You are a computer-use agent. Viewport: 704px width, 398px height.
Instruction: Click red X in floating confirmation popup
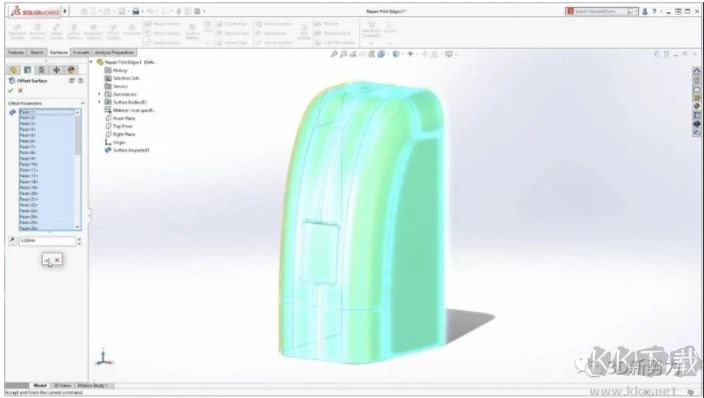57,260
